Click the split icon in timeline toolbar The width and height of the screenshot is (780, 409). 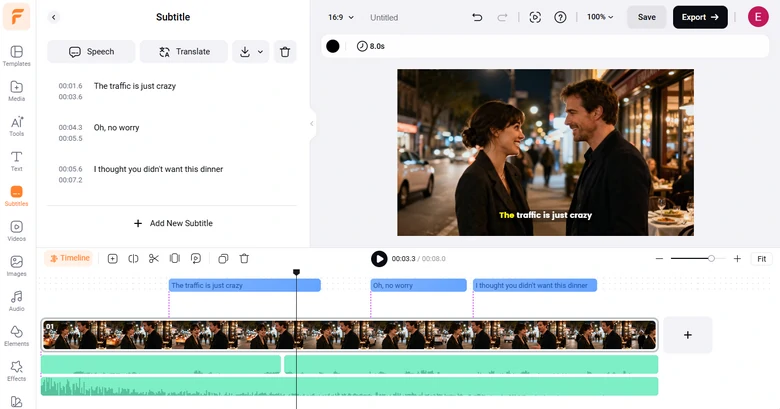point(133,259)
